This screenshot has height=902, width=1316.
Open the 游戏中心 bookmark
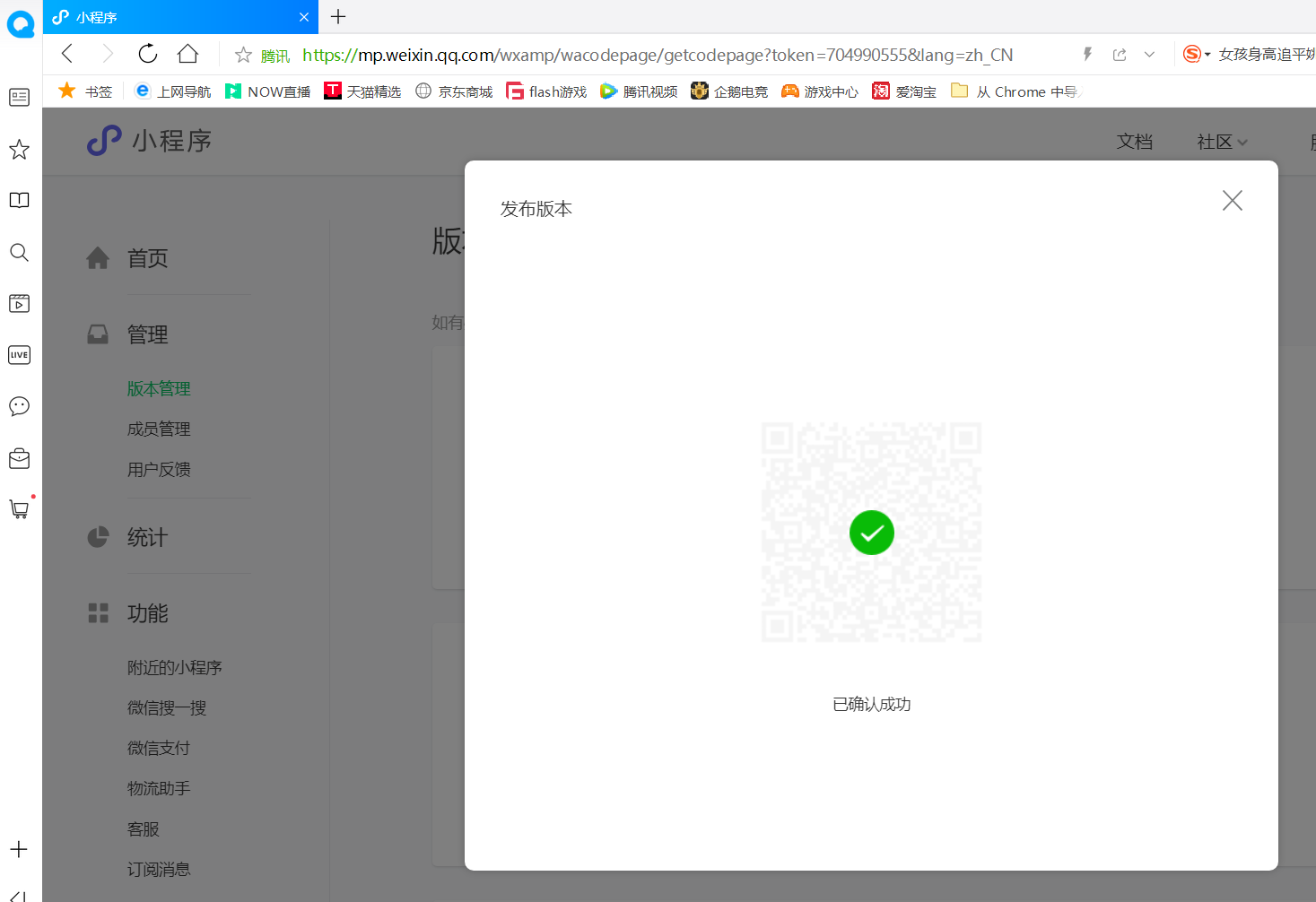[820, 91]
